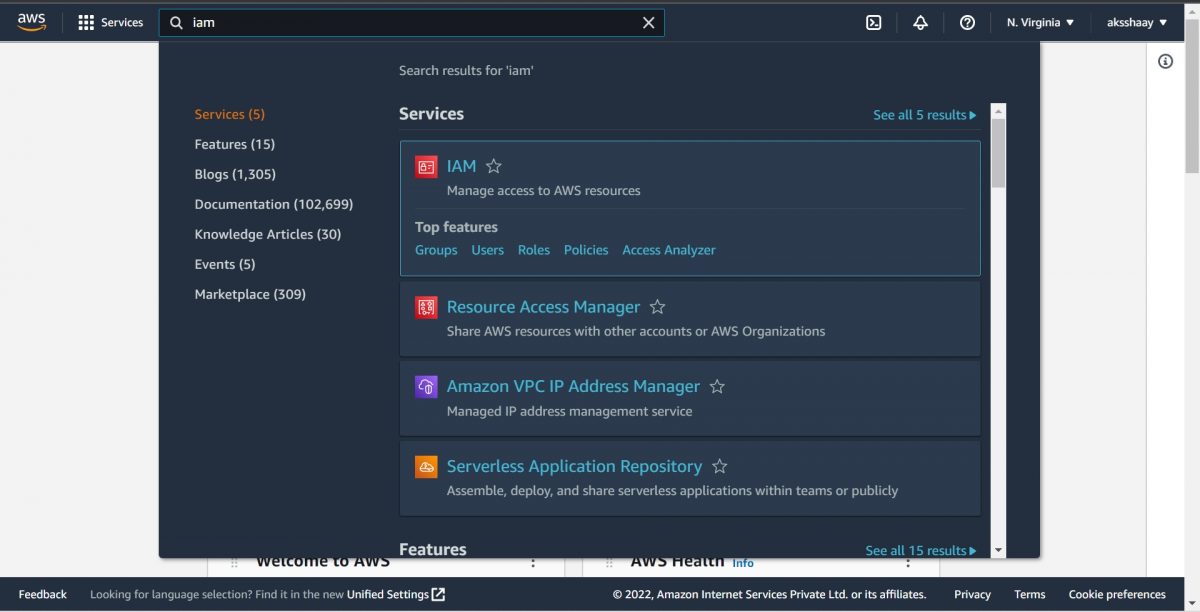Open the help question-mark icon

click(967, 22)
